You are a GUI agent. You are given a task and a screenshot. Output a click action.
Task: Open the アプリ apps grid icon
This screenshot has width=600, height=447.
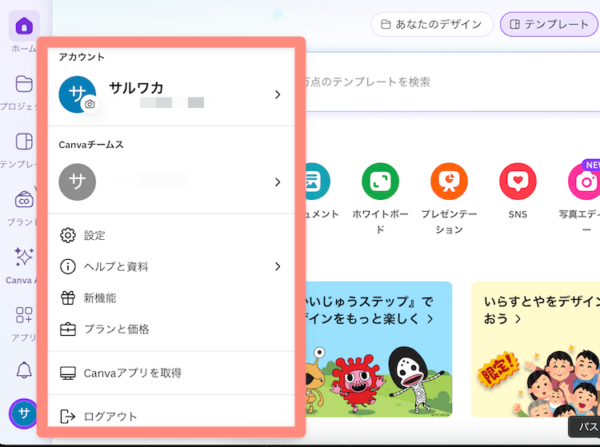coord(24,315)
